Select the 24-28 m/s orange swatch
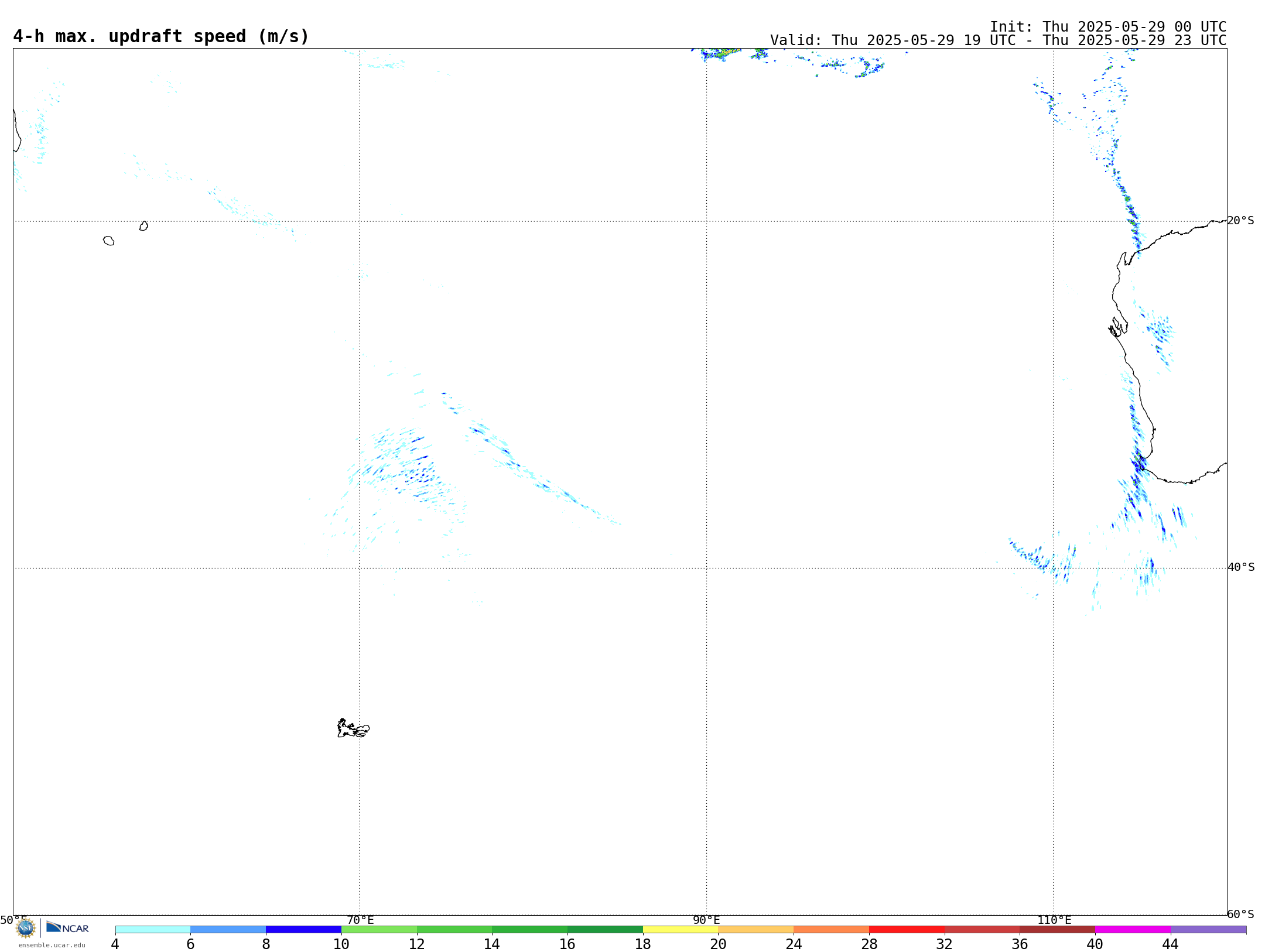Viewport: 1265px width, 952px height. coord(832,929)
